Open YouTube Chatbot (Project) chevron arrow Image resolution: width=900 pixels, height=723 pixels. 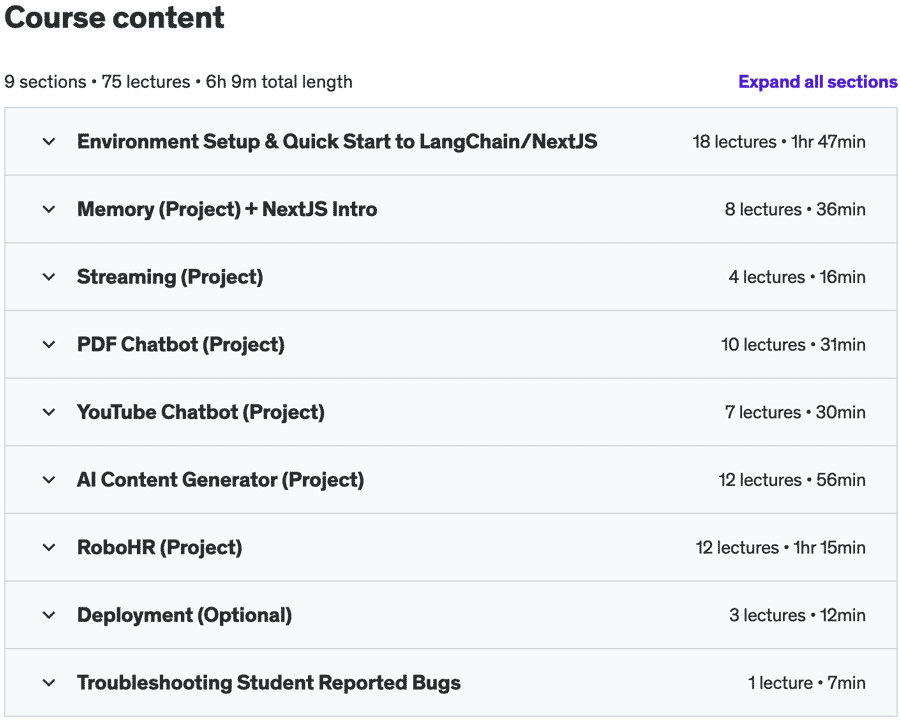coord(49,412)
